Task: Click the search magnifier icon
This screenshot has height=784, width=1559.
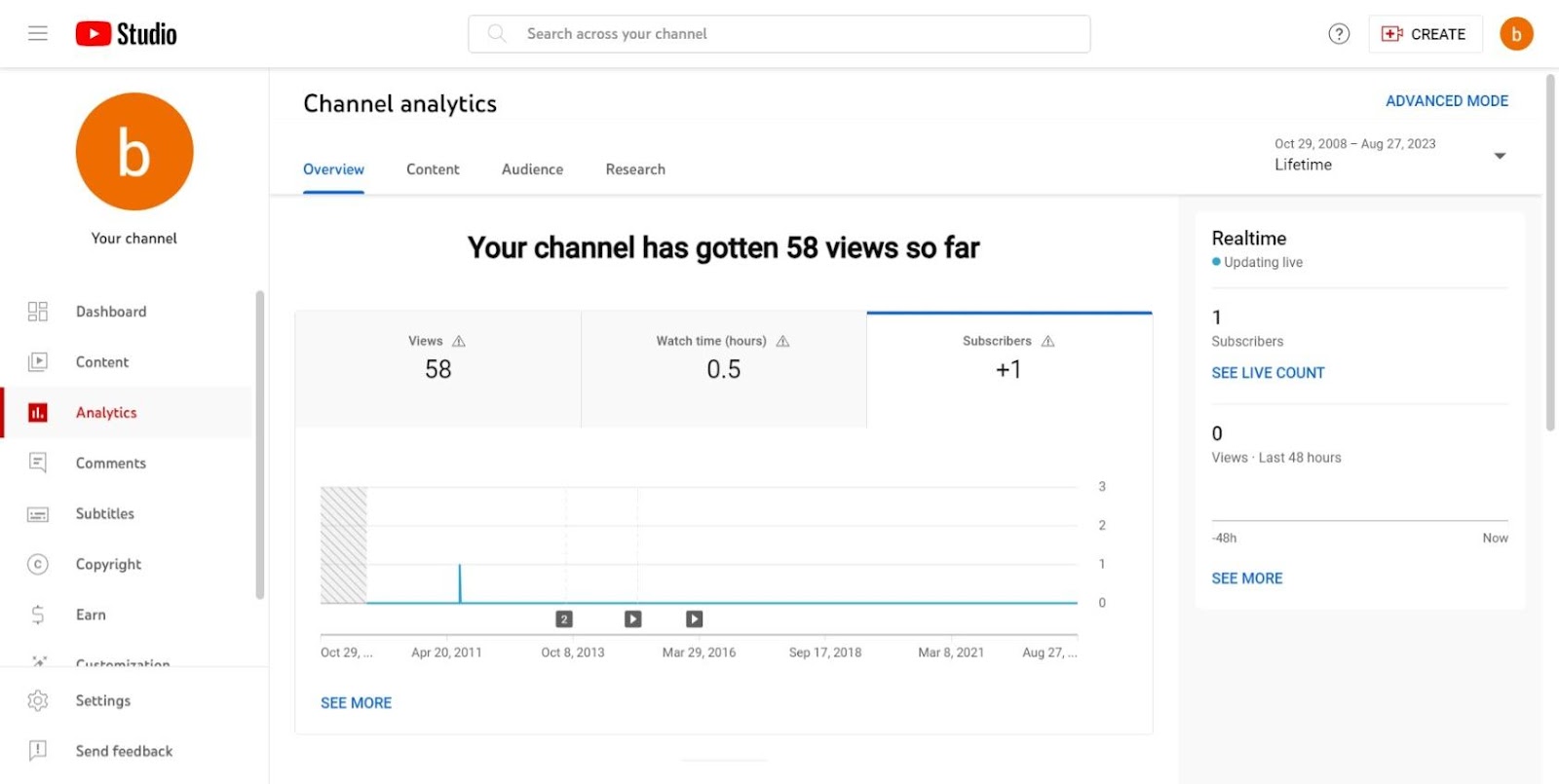Action: [x=497, y=33]
